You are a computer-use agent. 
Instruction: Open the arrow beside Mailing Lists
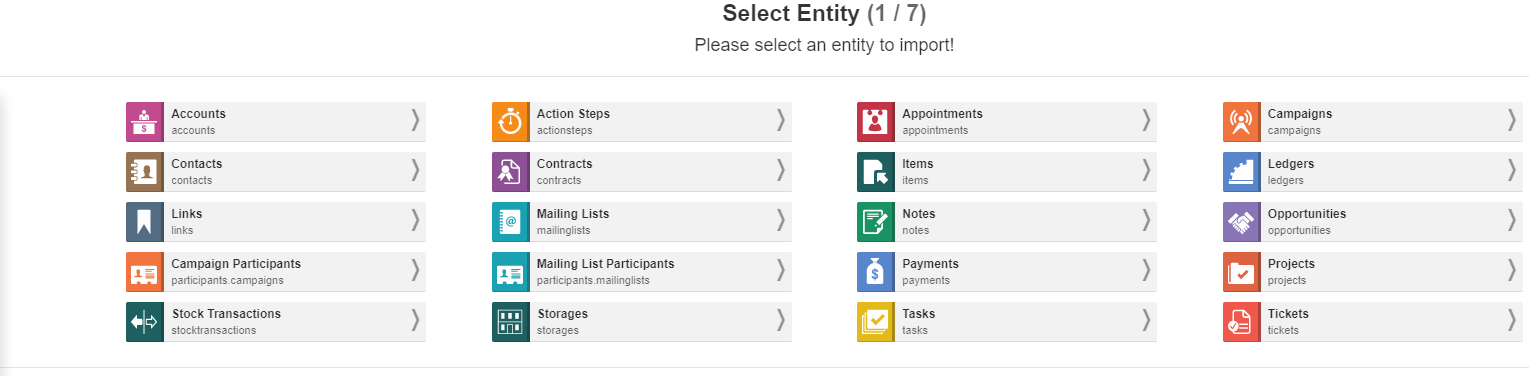(781, 221)
